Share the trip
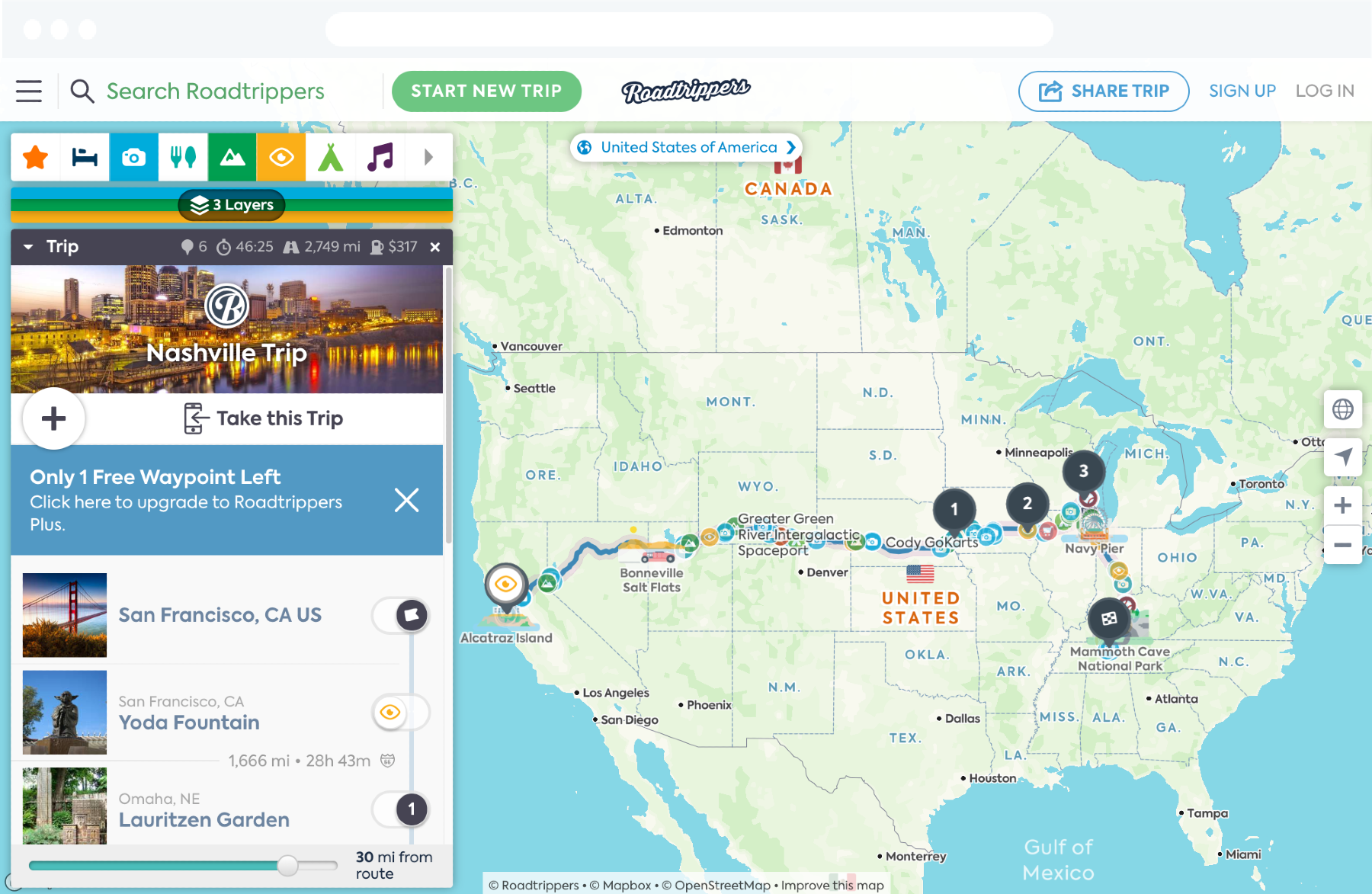The image size is (1372, 894). 1104,91
